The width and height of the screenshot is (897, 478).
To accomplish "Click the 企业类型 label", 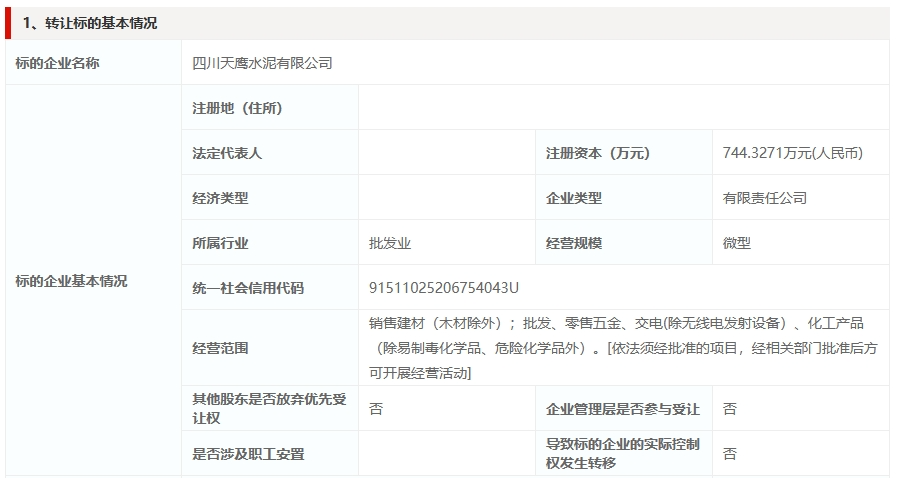I will click(x=574, y=198).
